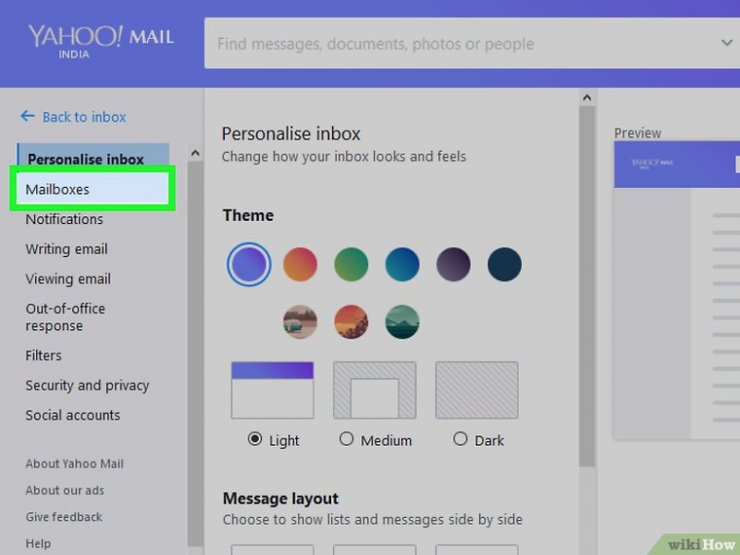Screen dimensions: 740x555
Task: Open the Mailboxes settings section
Action: [92, 189]
